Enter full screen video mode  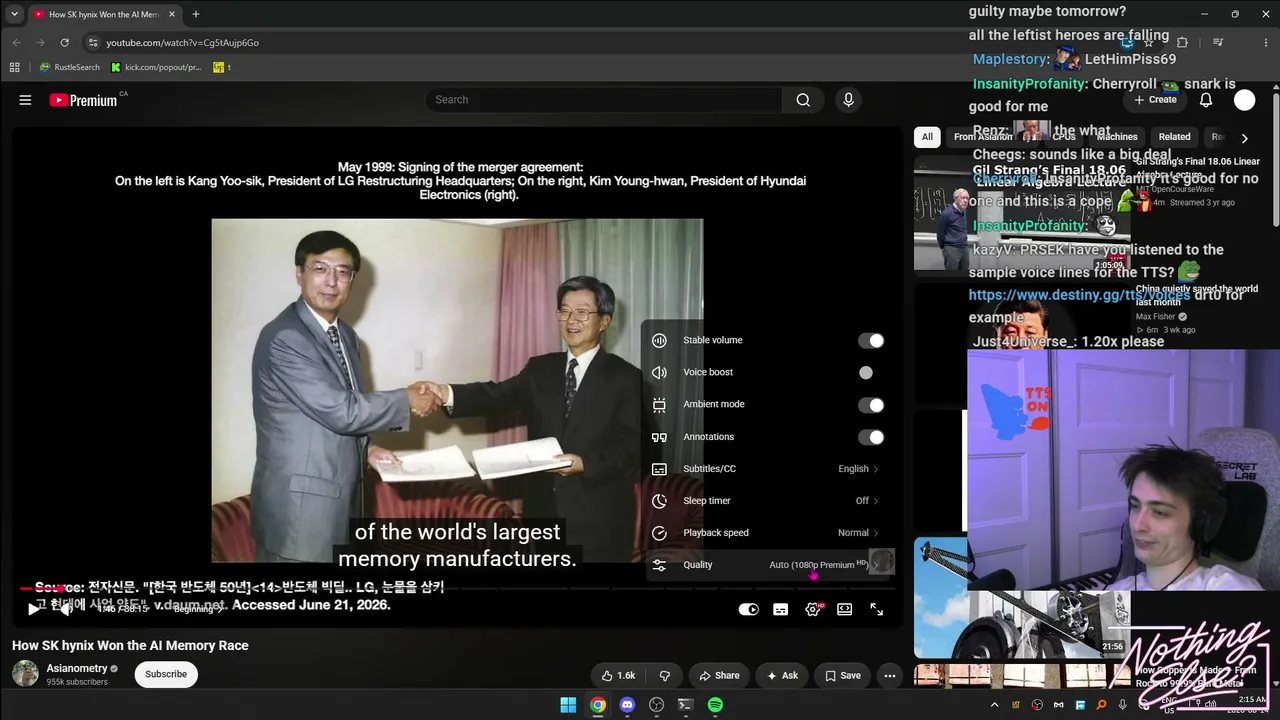coord(876,609)
